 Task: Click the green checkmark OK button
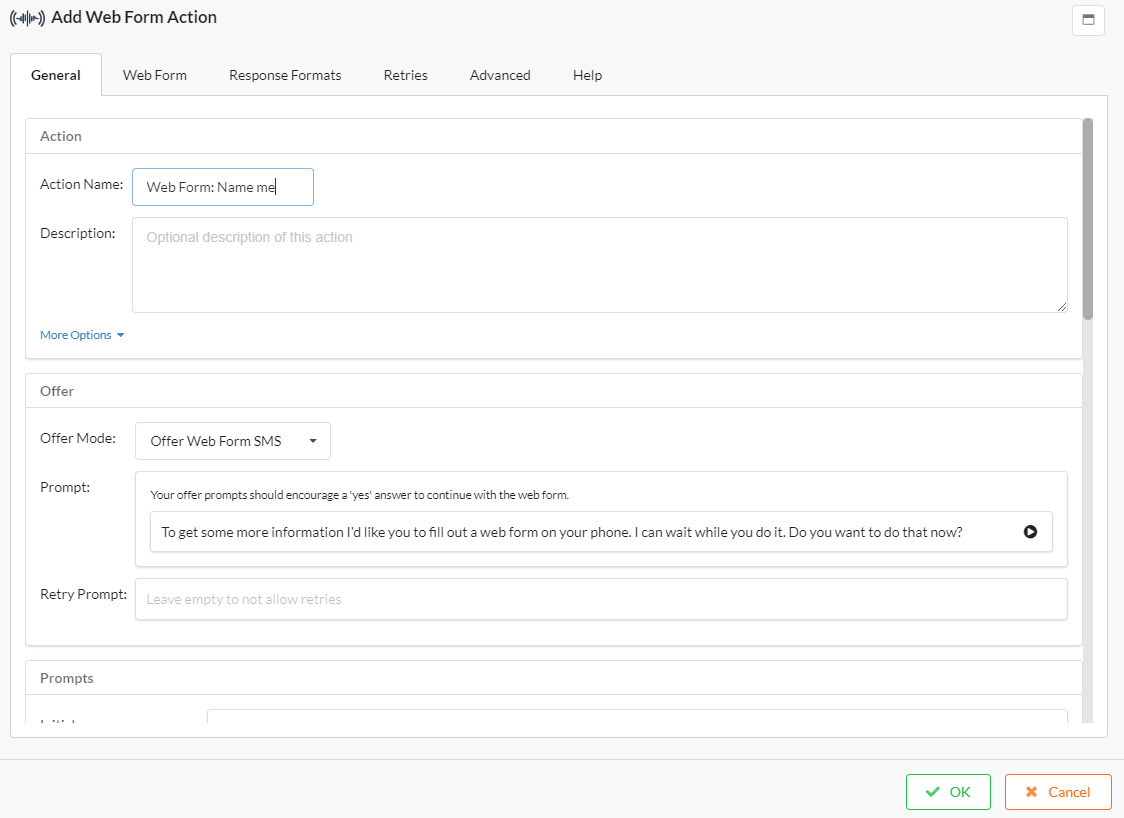[x=948, y=792]
